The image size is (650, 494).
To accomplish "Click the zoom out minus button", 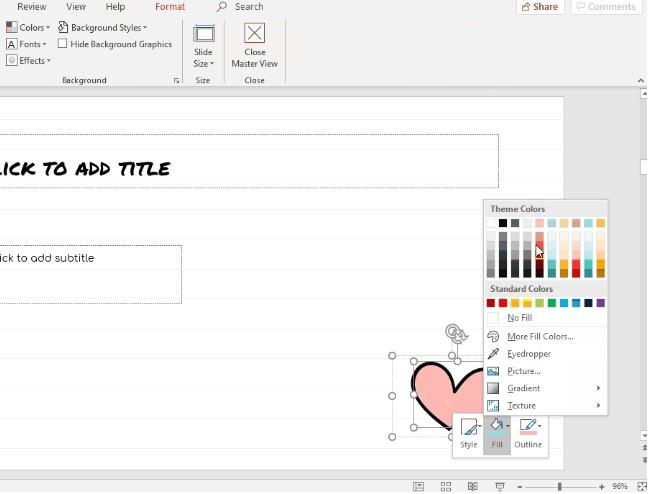I will tap(519, 487).
